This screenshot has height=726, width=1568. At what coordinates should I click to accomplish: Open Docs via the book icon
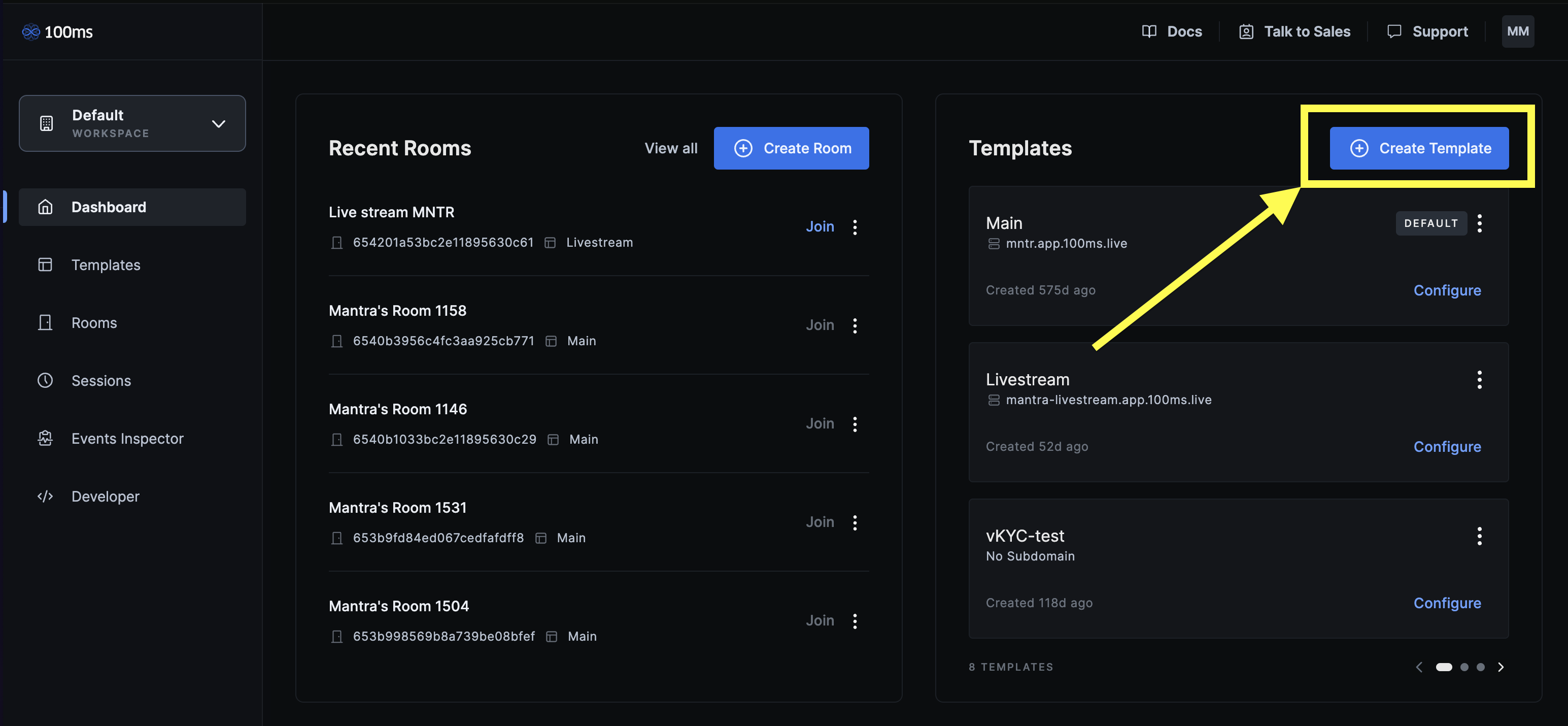tap(1149, 31)
